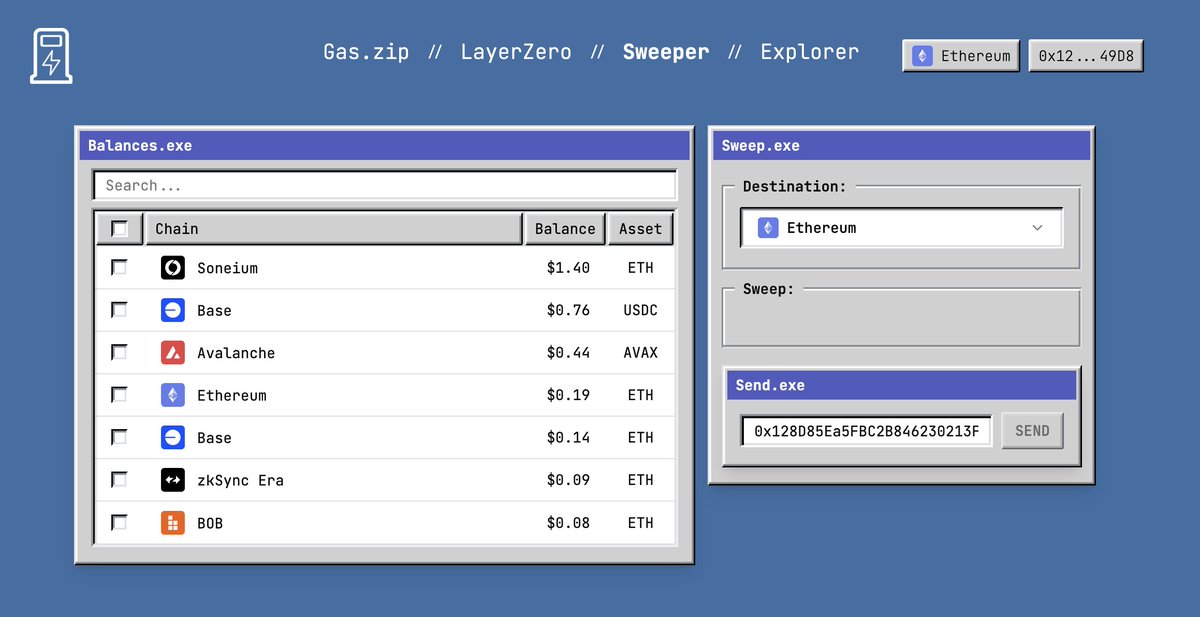Check the Base USDC row checkbox
Screen dimensions: 1200x617
click(x=119, y=310)
